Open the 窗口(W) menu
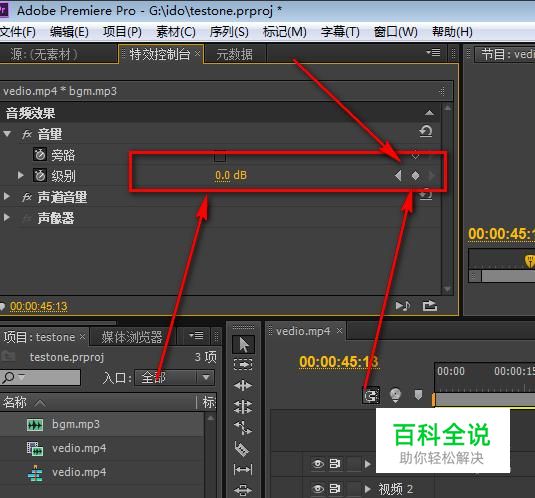The height and width of the screenshot is (498, 535). pyautogui.click(x=395, y=32)
